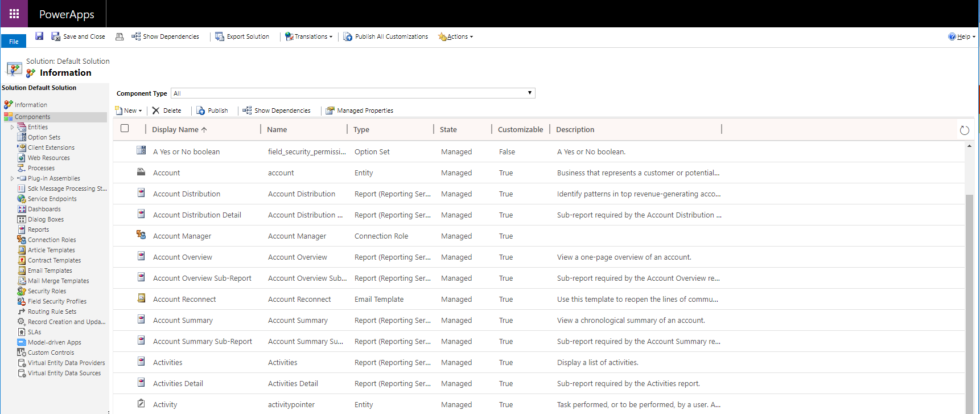
Task: Expand the Plug-in Assemblies tree node
Action: click(x=12, y=178)
